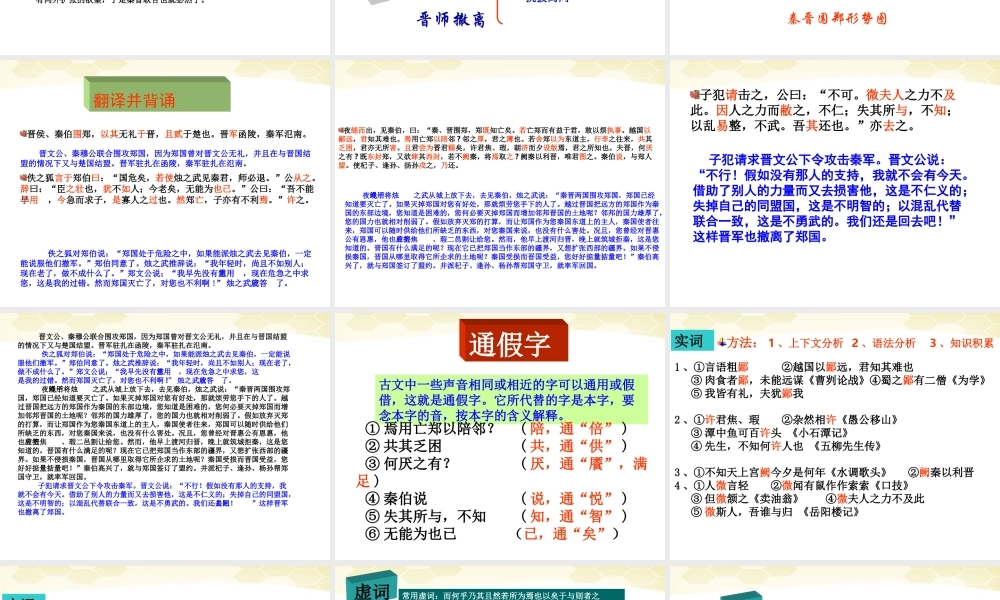The image size is (1000, 600).
Task: Select the 虚词 slide thumbnail in the partly visible last row
Action: click(500, 583)
